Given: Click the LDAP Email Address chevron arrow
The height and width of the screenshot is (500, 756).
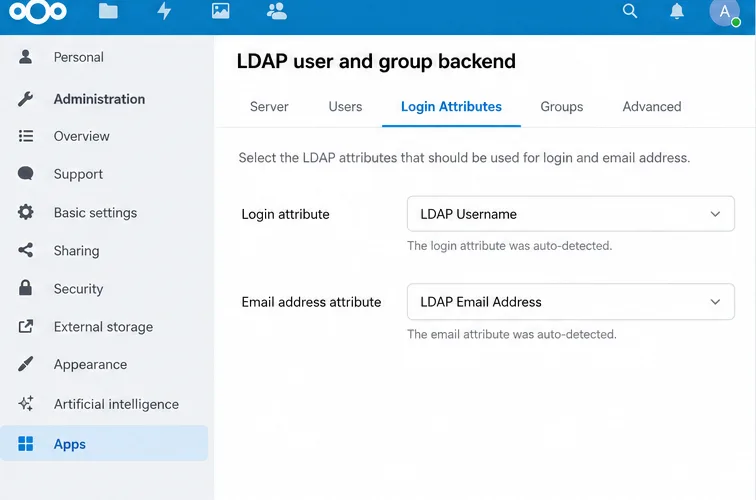Looking at the screenshot, I should pyautogui.click(x=716, y=302).
